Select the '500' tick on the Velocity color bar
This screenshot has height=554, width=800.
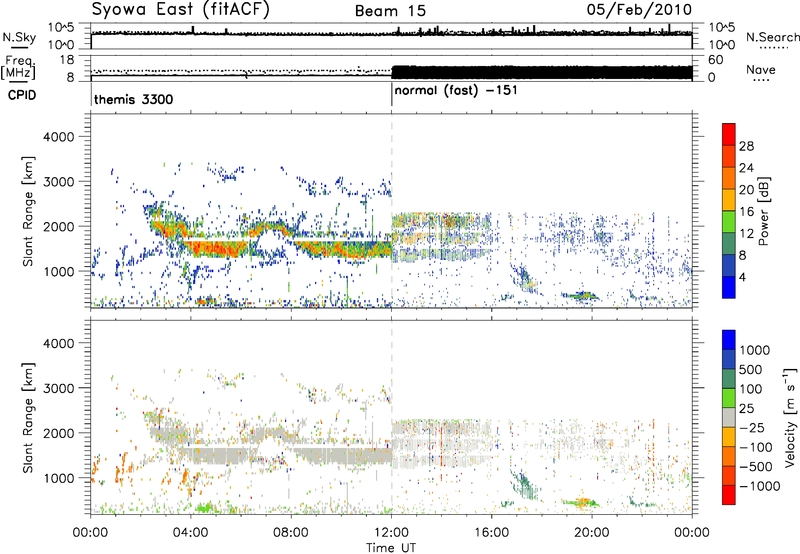click(751, 370)
